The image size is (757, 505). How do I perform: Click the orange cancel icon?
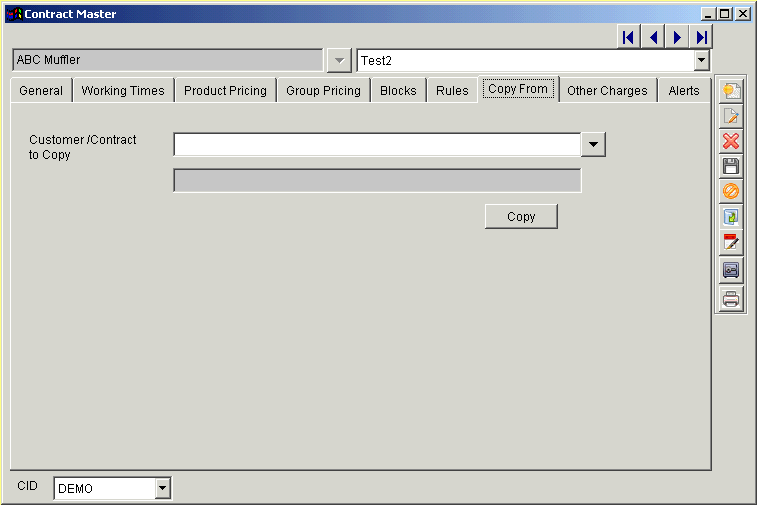[731, 191]
